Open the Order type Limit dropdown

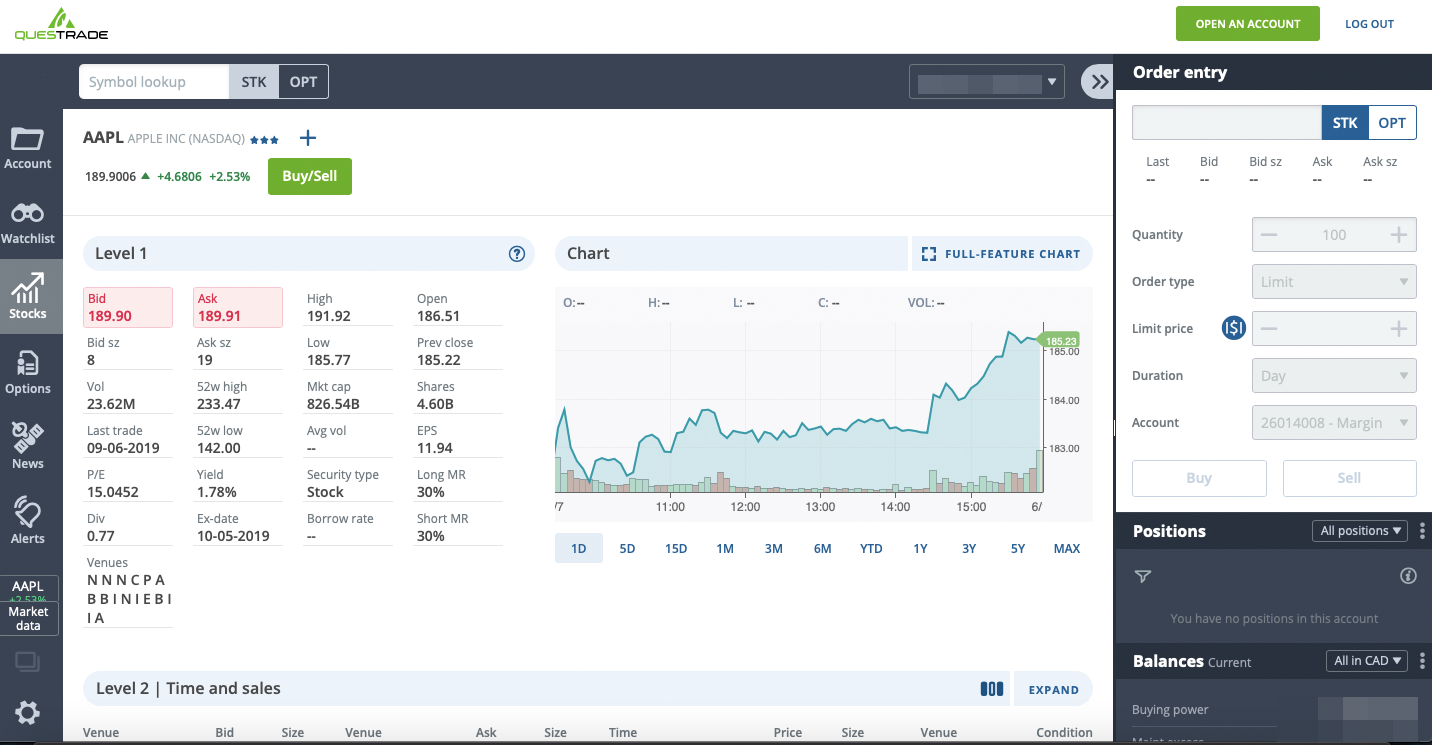[x=1334, y=282]
